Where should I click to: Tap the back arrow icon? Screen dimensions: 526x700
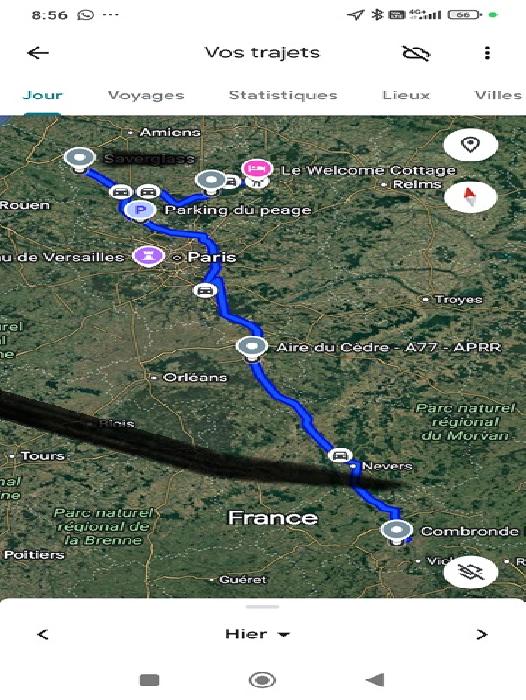pos(38,53)
